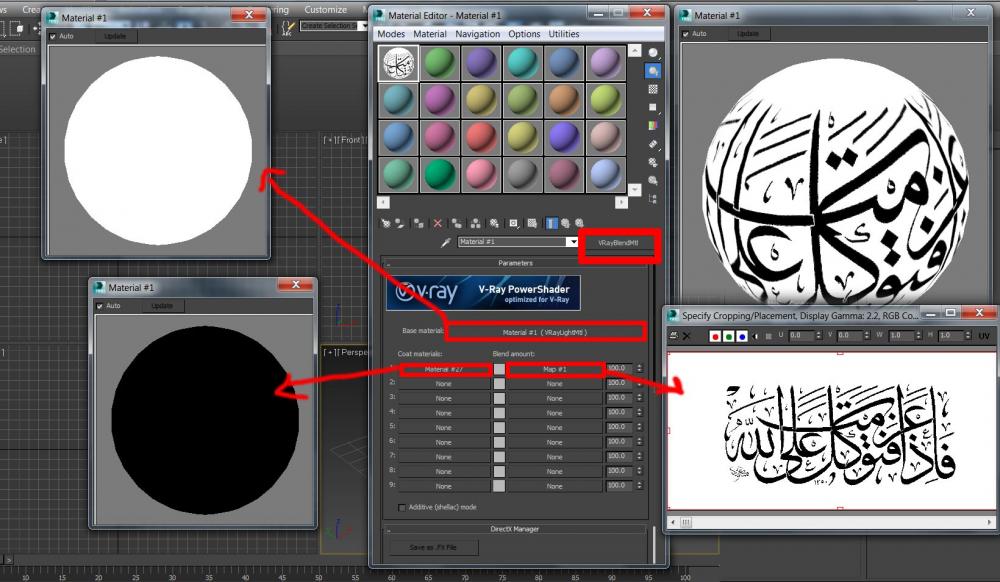1000x582 pixels.
Task: Adjust the W value spinner in cropping window
Action: (x=918, y=335)
